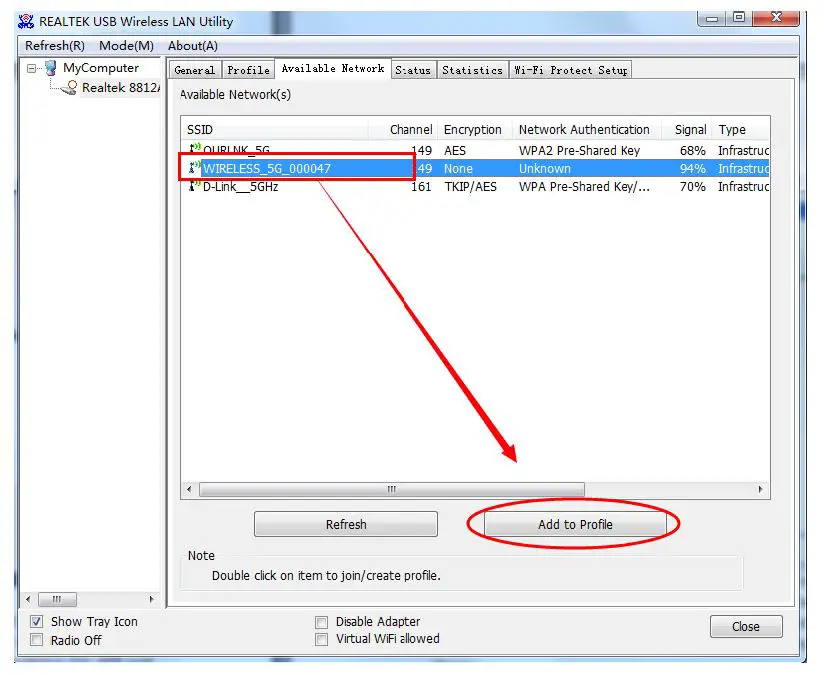The image size is (824, 675).
Task: Open the Statistics tab
Action: coord(472,70)
